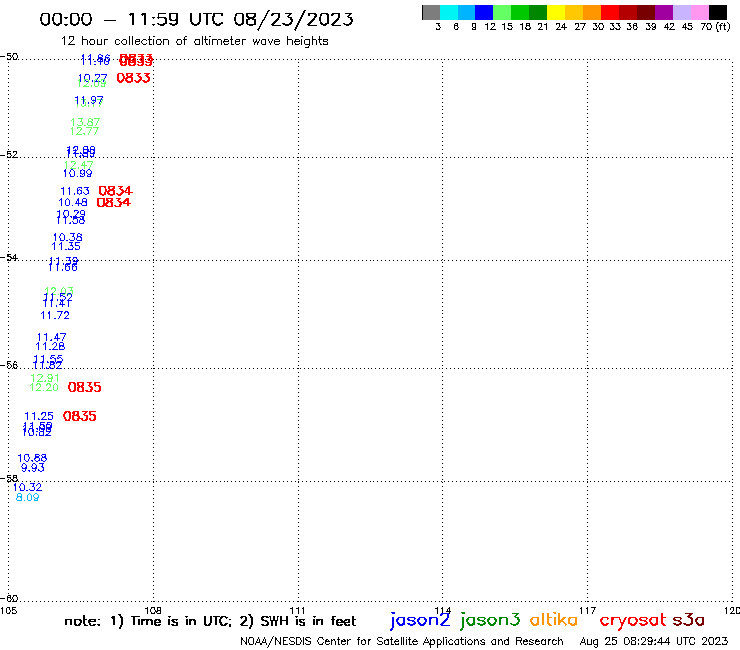Click green wave height value 12.47
The image size is (740, 650).
coord(78,165)
